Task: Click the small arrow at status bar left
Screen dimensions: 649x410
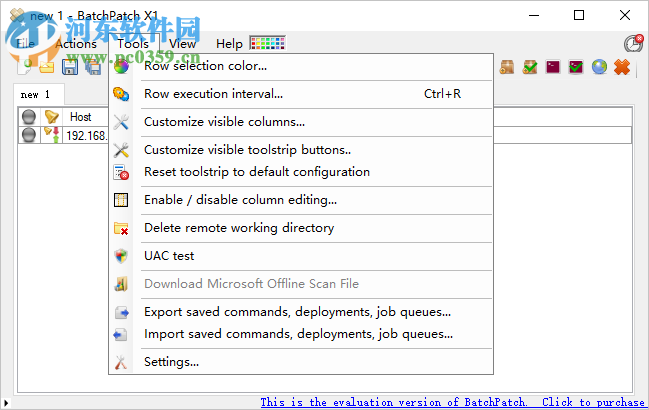Action: 6,403
